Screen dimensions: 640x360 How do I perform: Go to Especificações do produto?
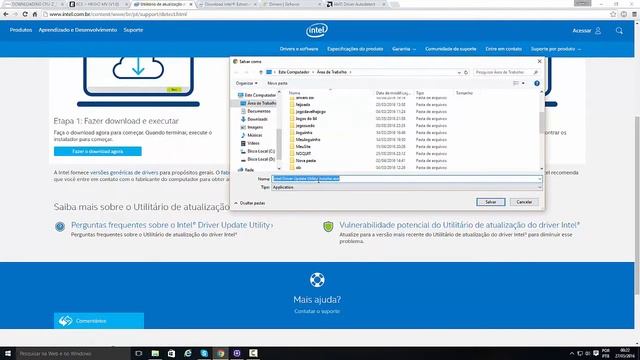click(355, 49)
